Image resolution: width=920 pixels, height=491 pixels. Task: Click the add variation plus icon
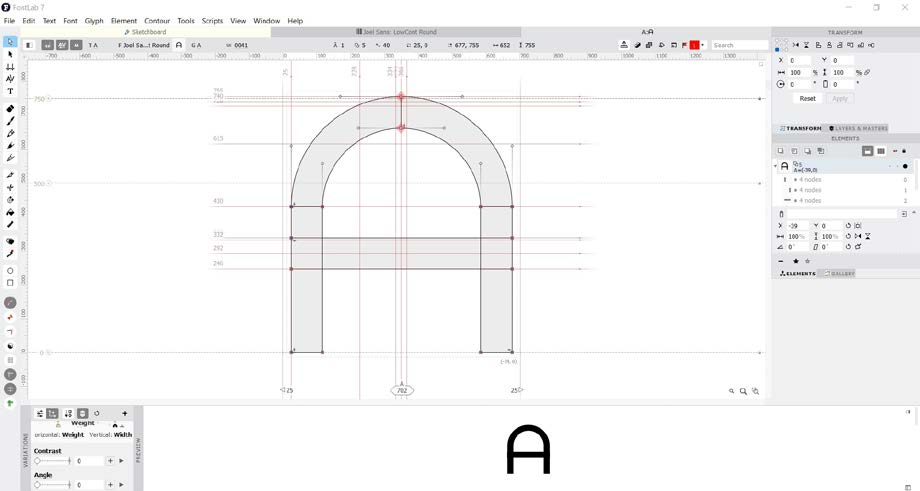(x=124, y=413)
